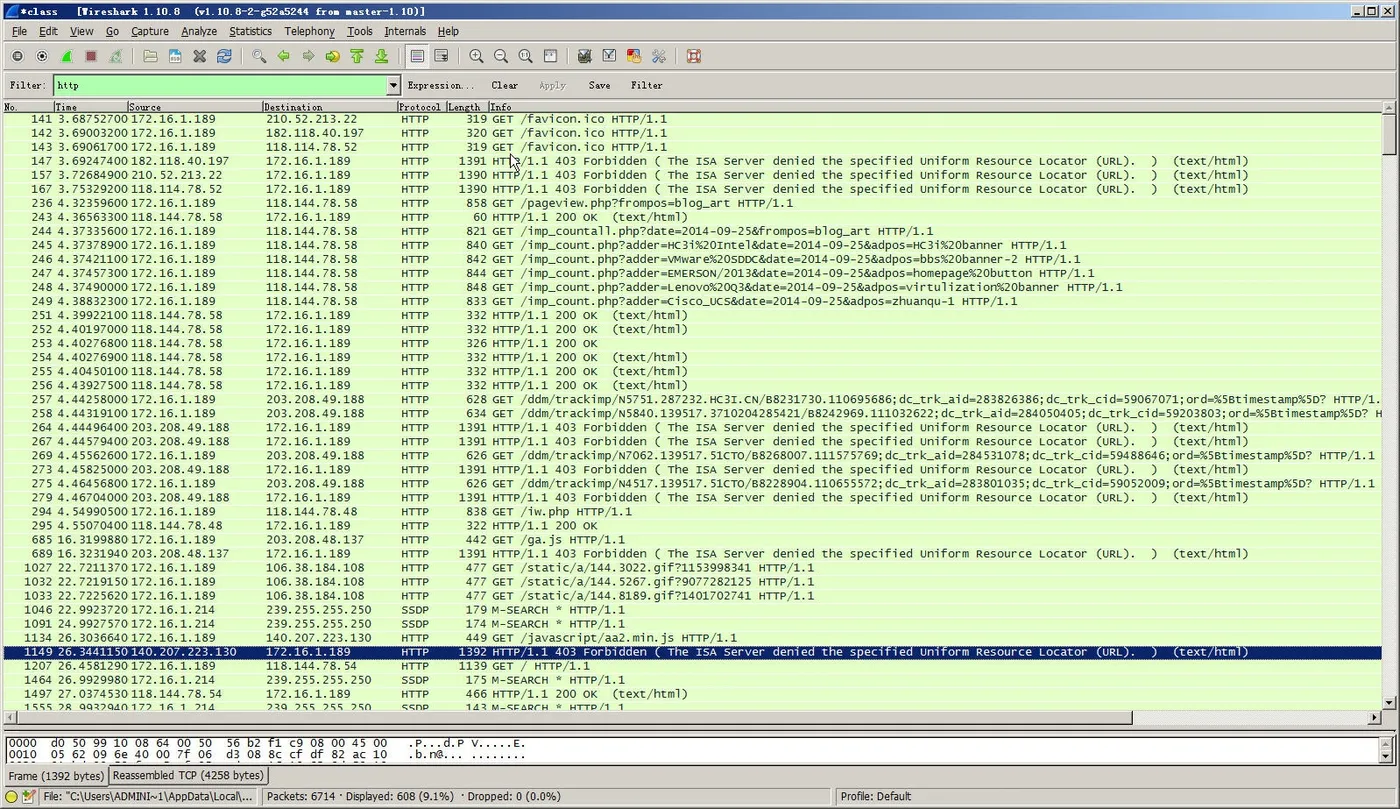The width and height of the screenshot is (1400, 809).
Task: Open the View menu
Action: tap(81, 31)
